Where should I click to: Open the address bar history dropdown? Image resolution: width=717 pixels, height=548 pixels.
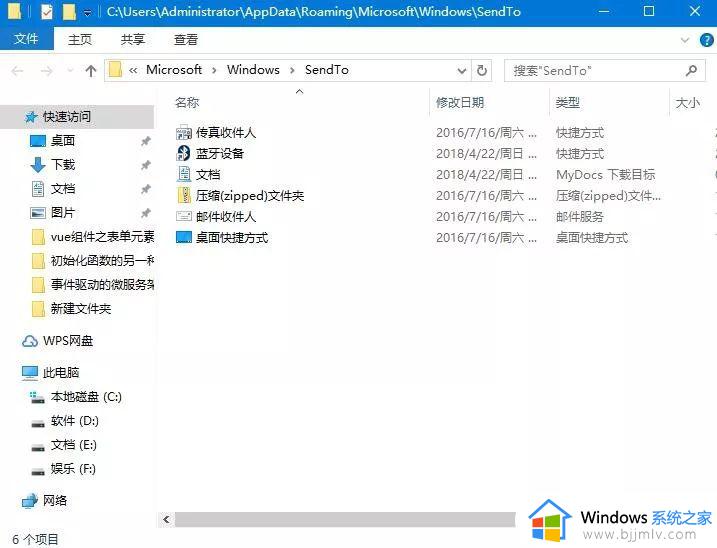462,71
